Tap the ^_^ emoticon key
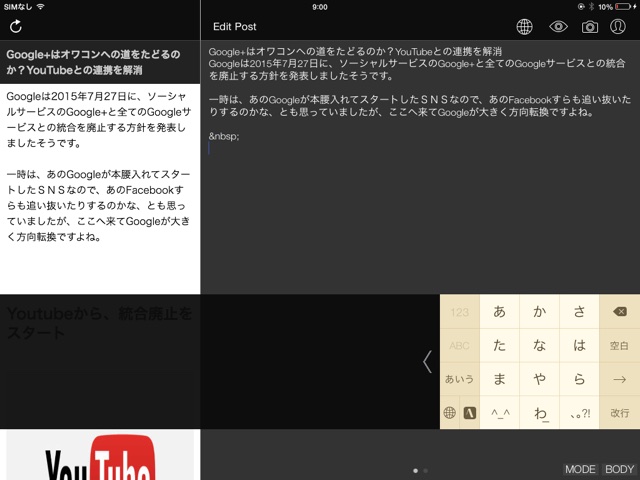This screenshot has height=480, width=640. (499, 413)
